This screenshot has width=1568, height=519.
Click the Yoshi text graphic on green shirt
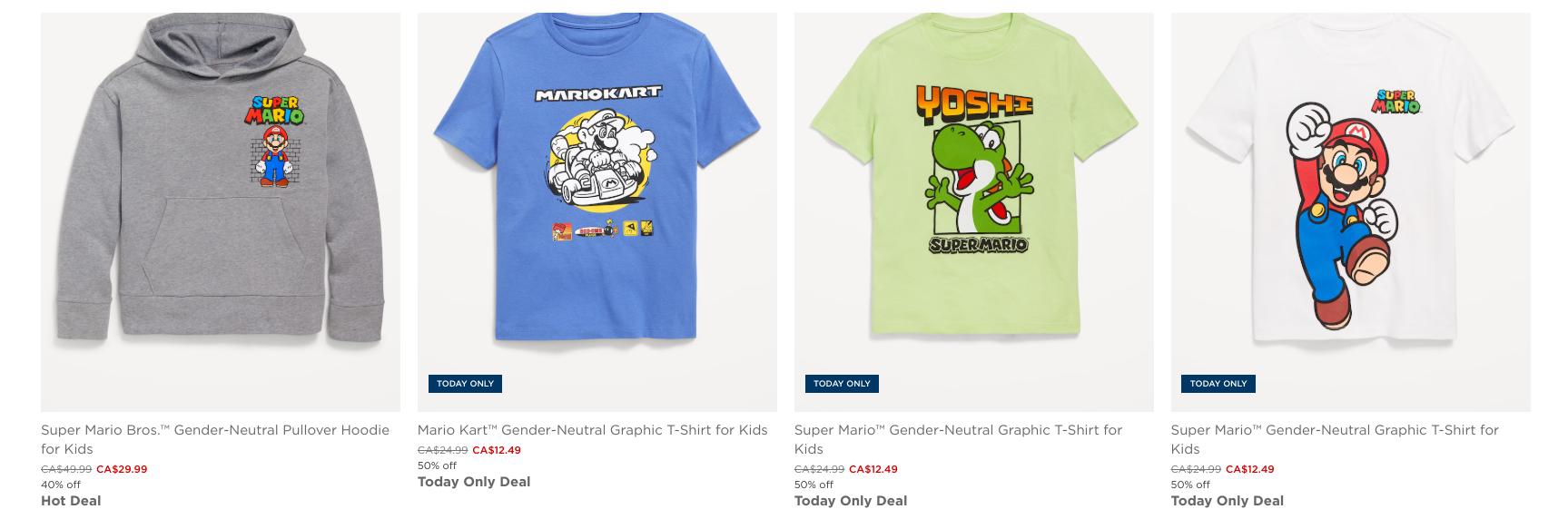974,103
